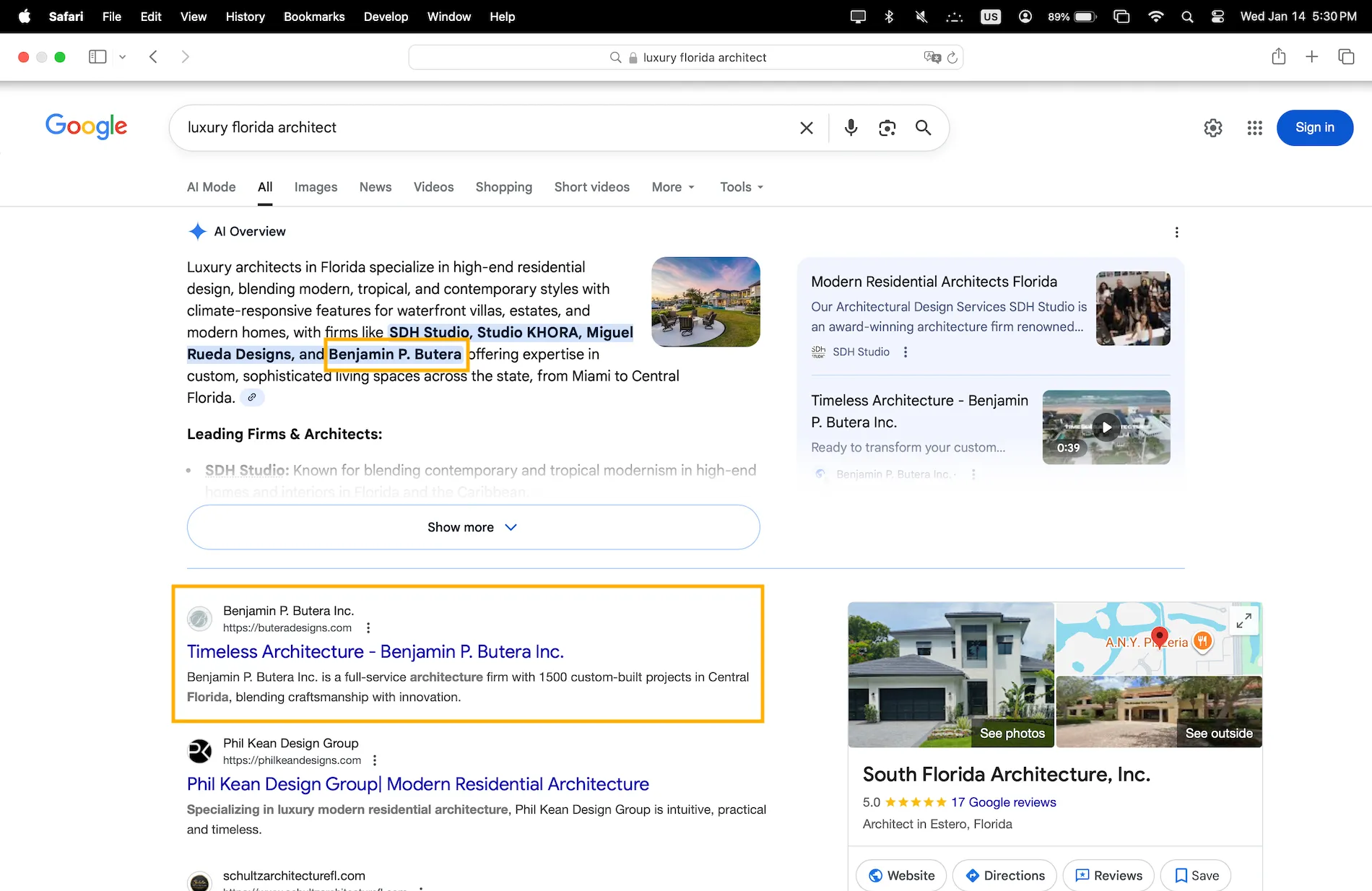Reload the page from the address bar
Viewport: 1372px width, 891px height.
[952, 57]
